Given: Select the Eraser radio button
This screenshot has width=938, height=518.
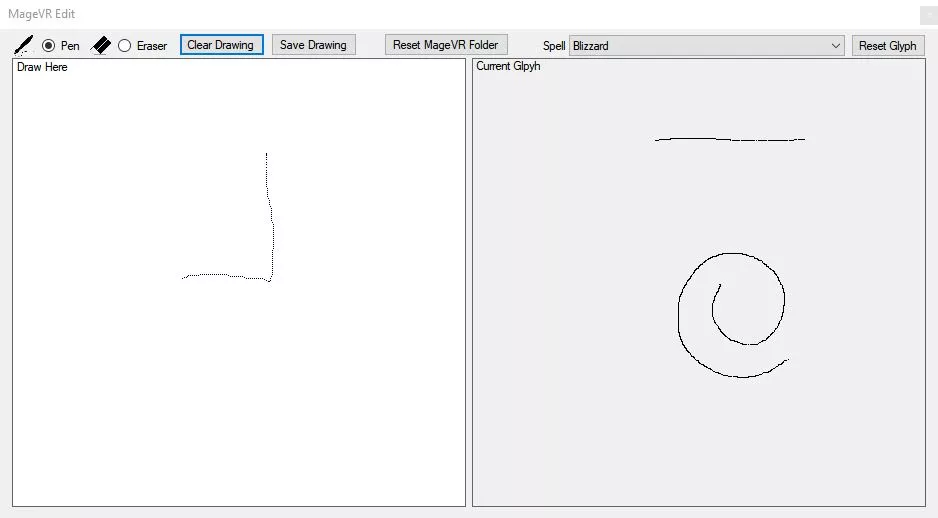Looking at the screenshot, I should pos(124,45).
